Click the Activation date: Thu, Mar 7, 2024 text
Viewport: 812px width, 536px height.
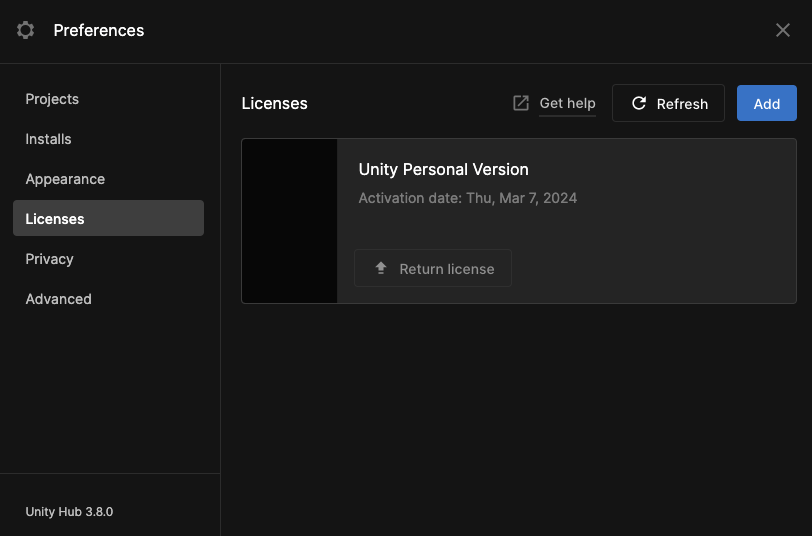(468, 198)
